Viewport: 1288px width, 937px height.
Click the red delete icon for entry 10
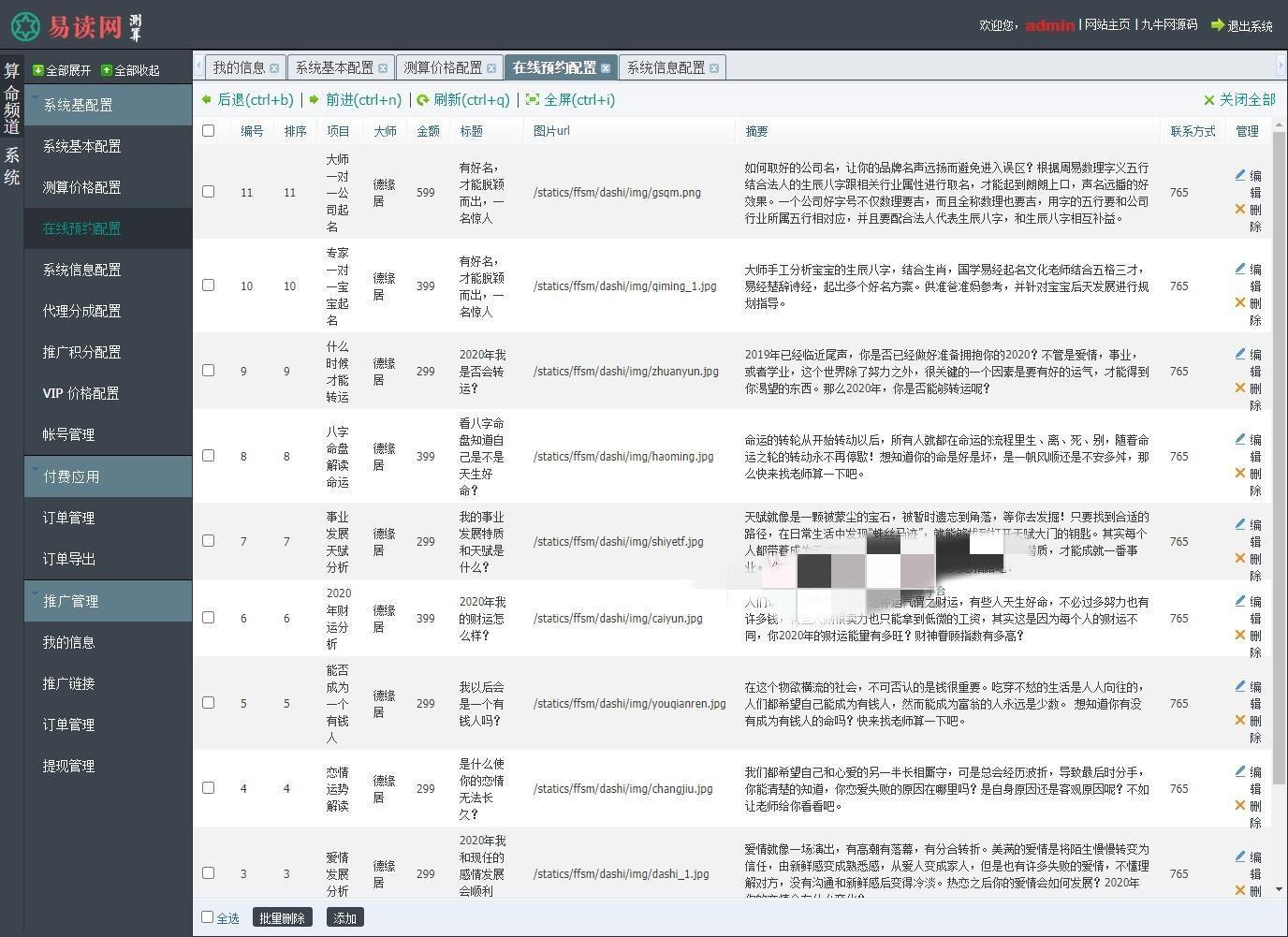(1240, 302)
